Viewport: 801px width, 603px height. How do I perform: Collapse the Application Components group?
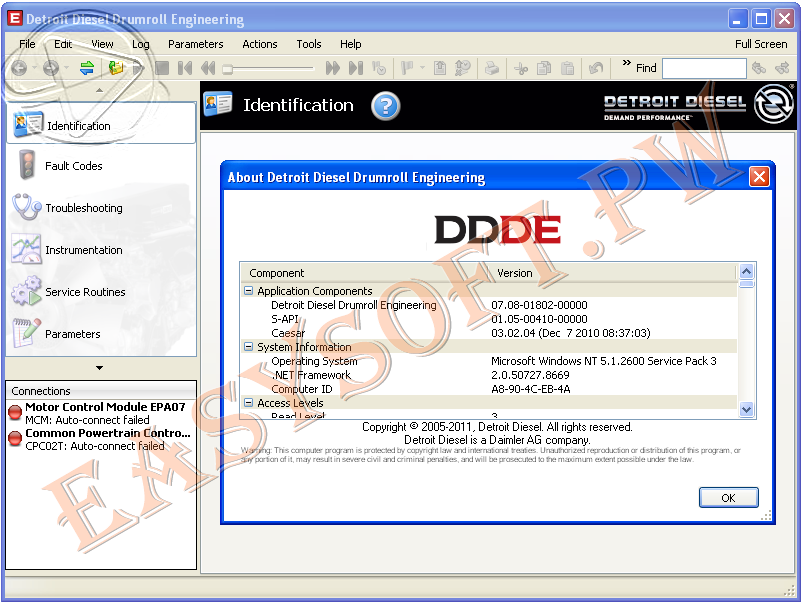[248, 291]
